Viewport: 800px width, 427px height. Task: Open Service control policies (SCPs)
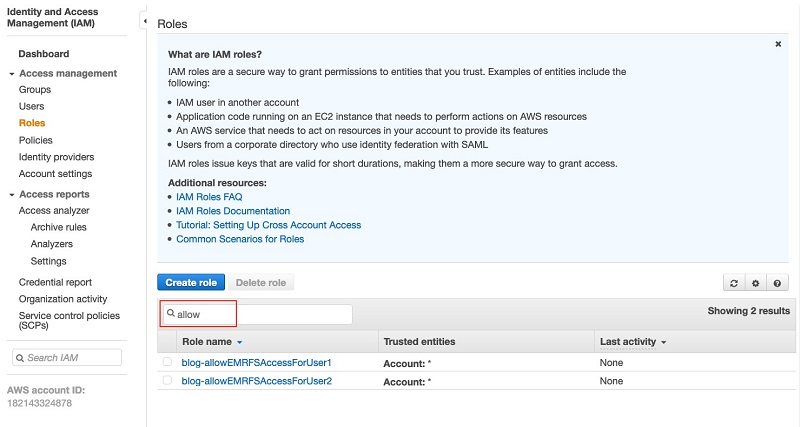[69, 320]
